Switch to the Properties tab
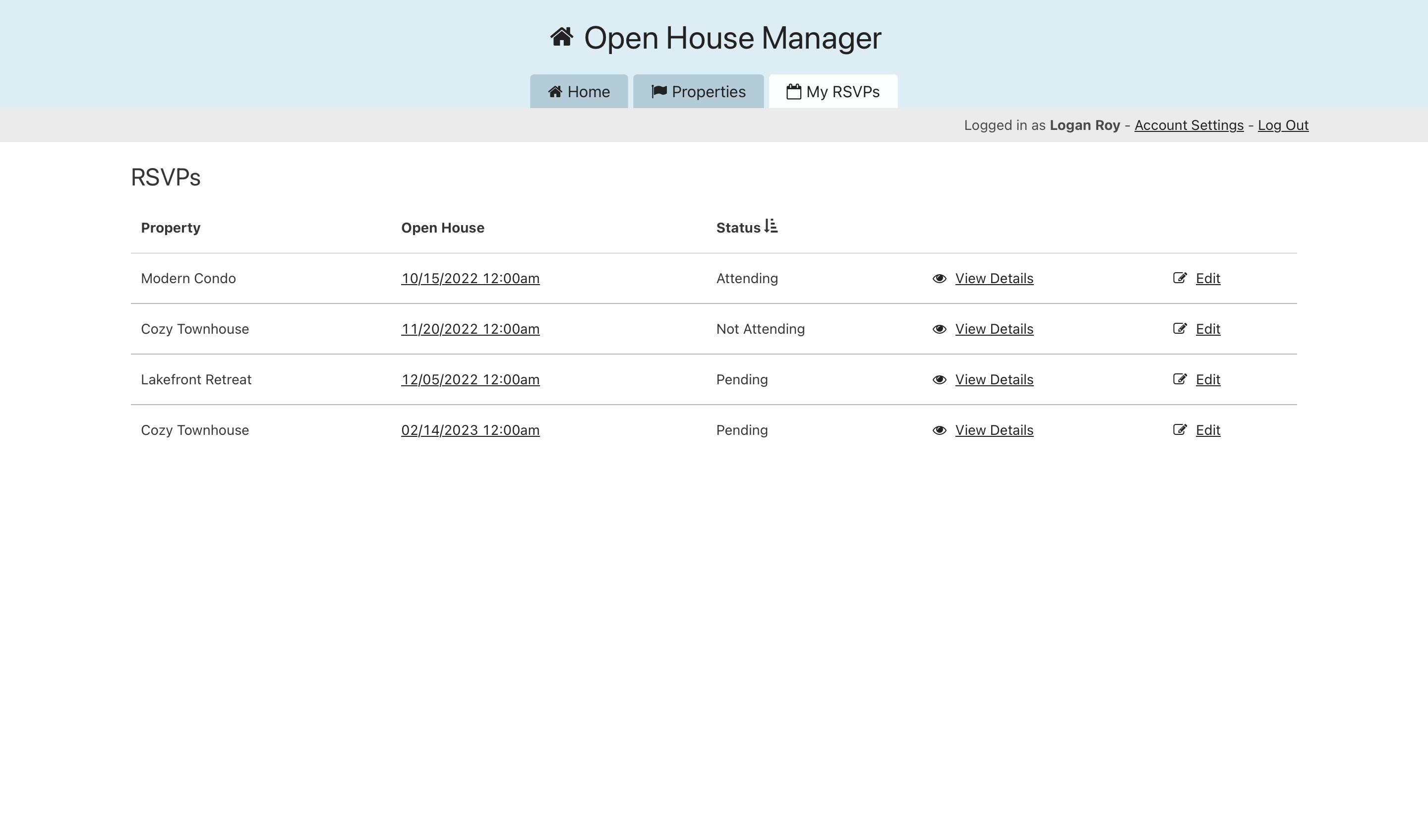The image size is (1428, 840). tap(698, 92)
